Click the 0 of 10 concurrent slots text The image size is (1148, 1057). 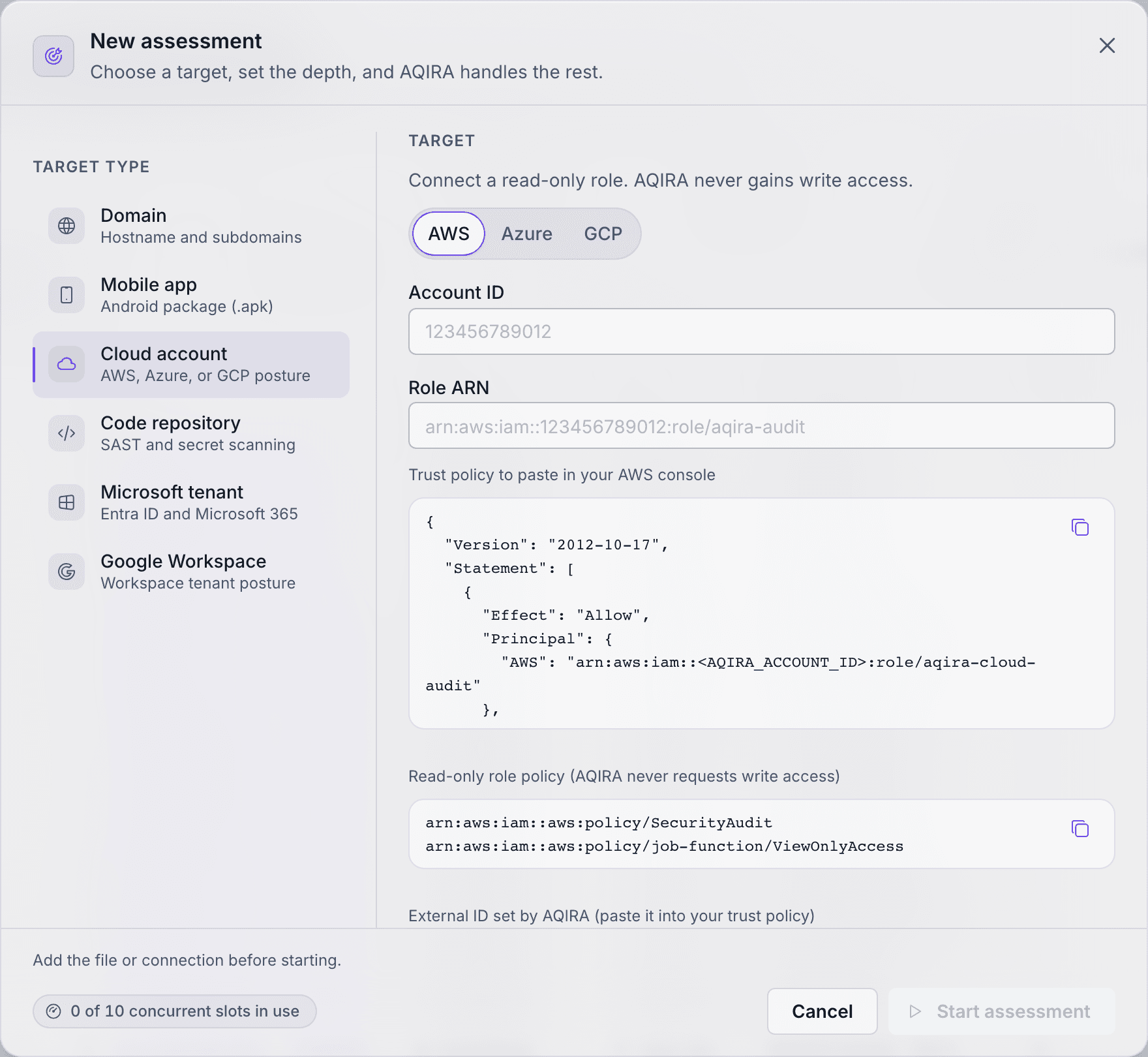(185, 1011)
